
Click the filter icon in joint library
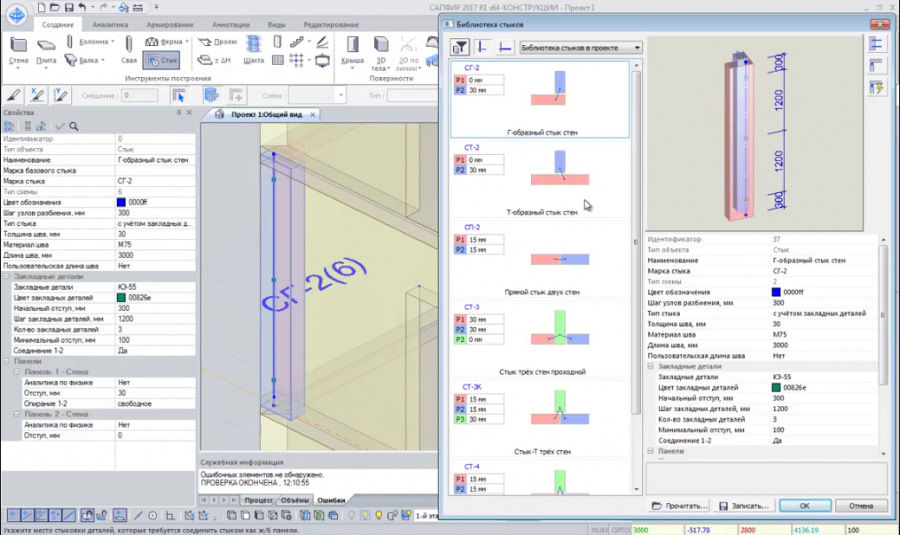coord(460,47)
